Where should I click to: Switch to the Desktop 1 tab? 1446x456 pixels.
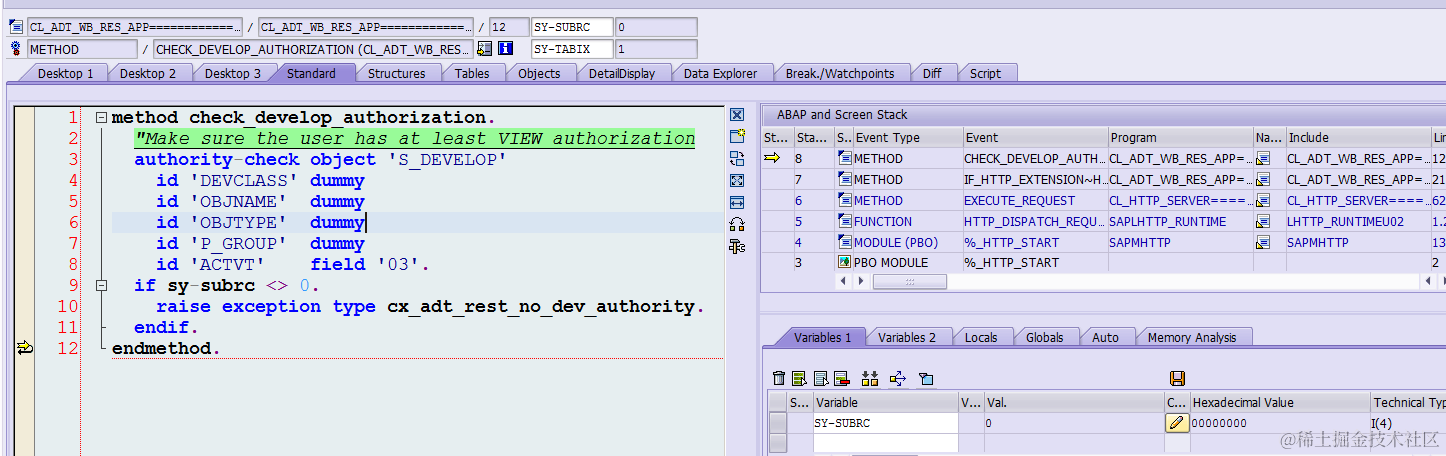(65, 73)
